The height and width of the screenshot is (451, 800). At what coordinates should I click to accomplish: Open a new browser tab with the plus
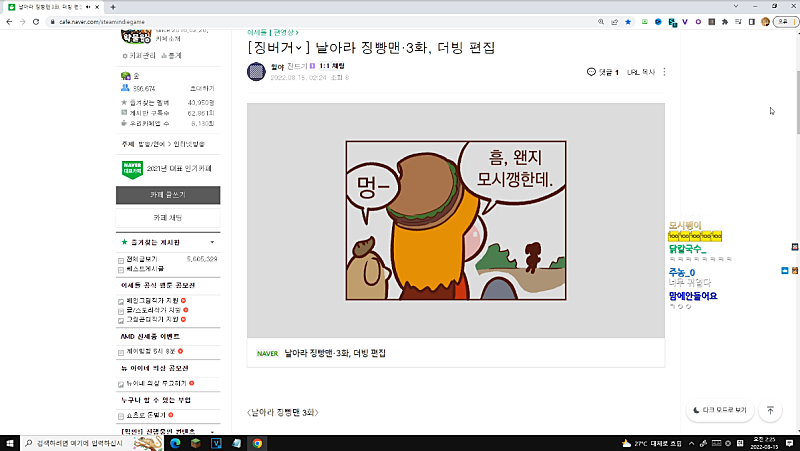coord(113,7)
